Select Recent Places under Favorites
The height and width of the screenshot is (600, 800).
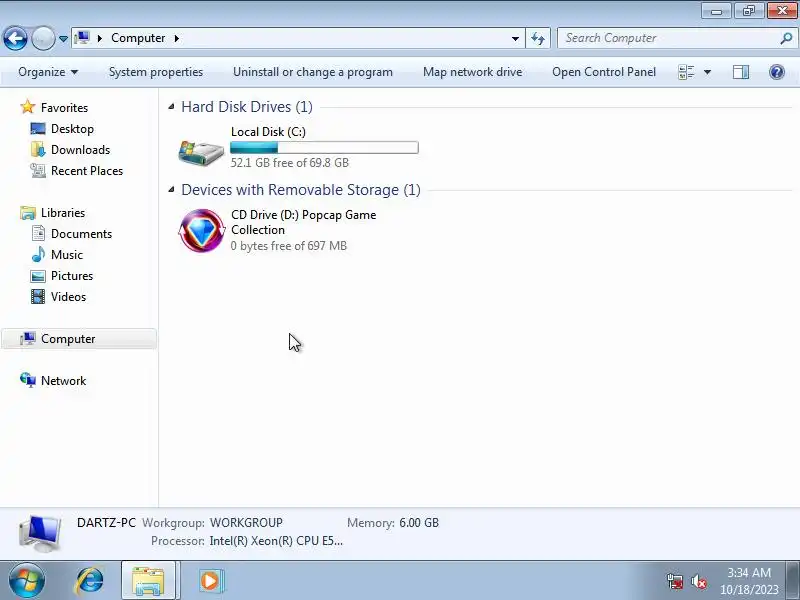87,170
